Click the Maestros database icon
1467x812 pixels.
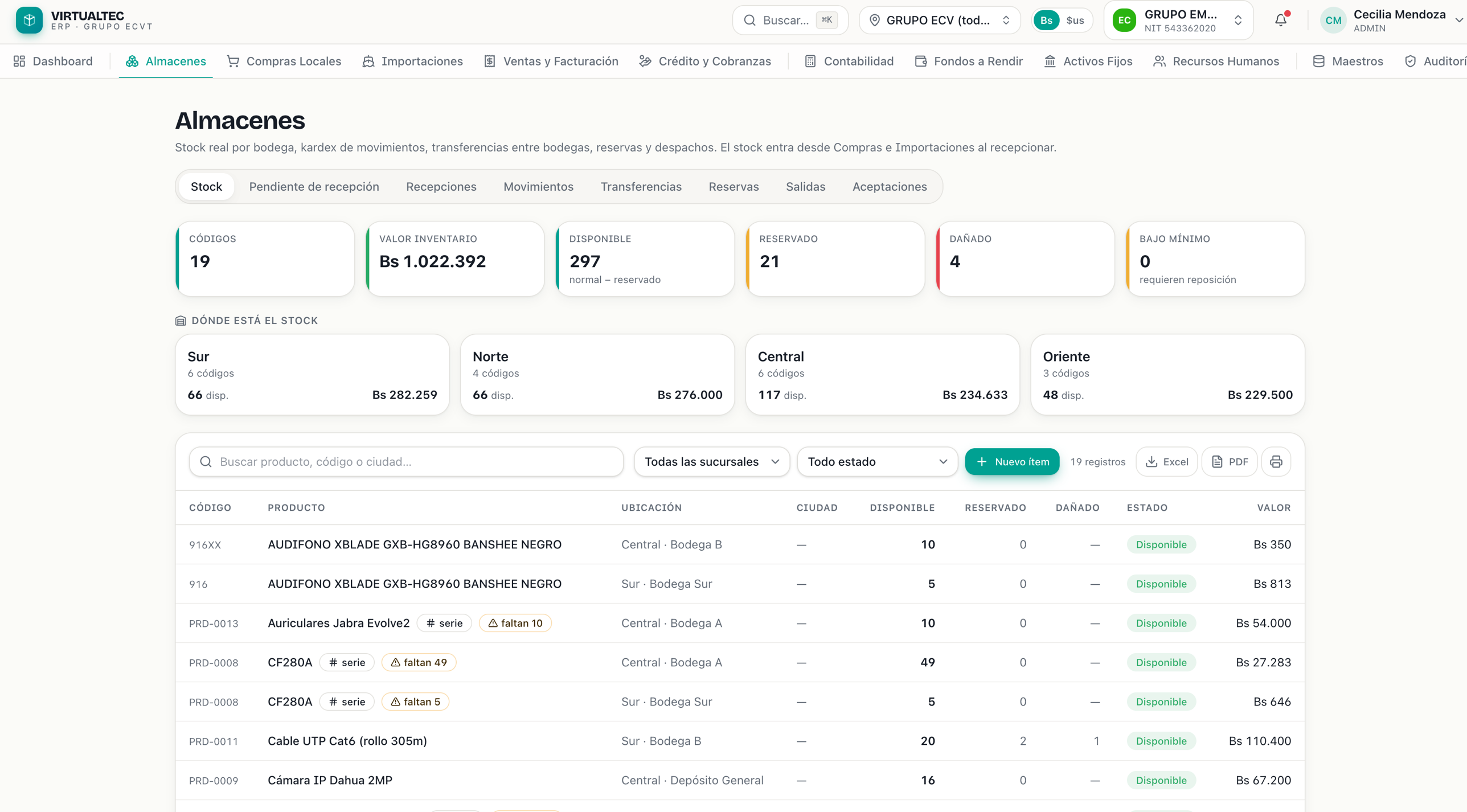coord(1318,61)
